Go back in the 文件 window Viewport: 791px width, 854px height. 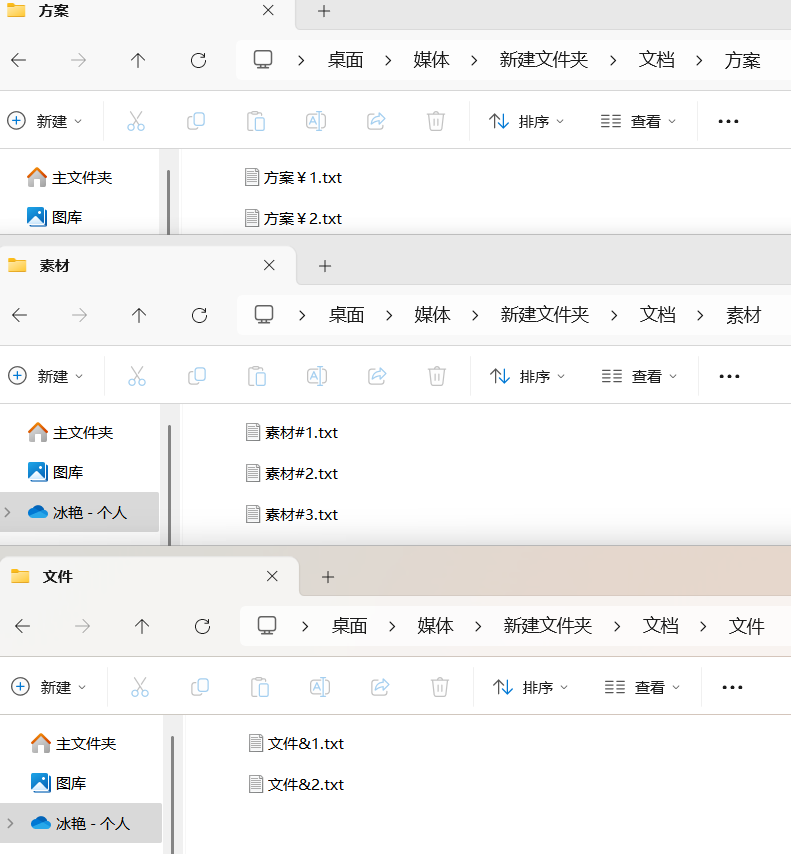coord(22,626)
